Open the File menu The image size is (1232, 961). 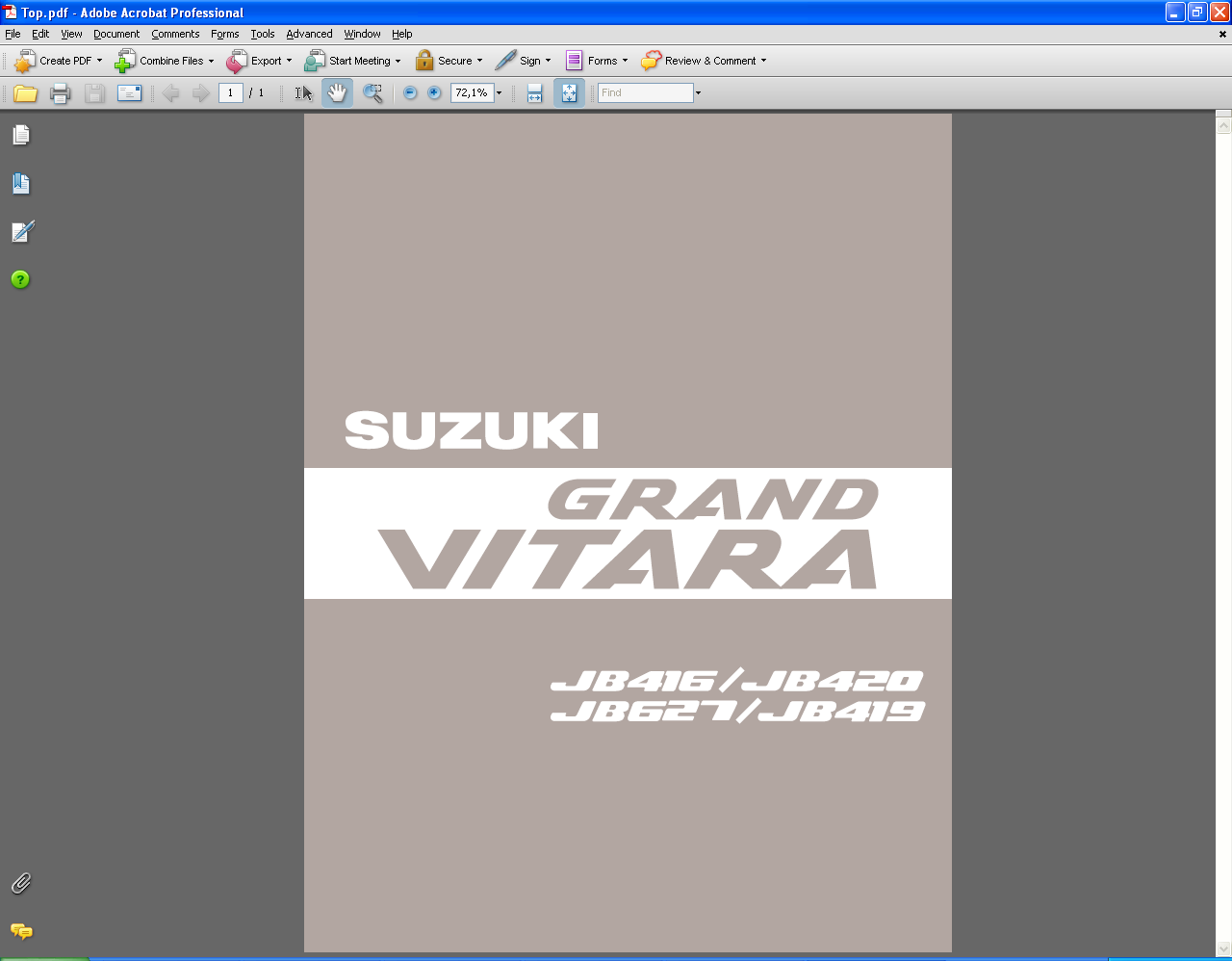point(13,34)
